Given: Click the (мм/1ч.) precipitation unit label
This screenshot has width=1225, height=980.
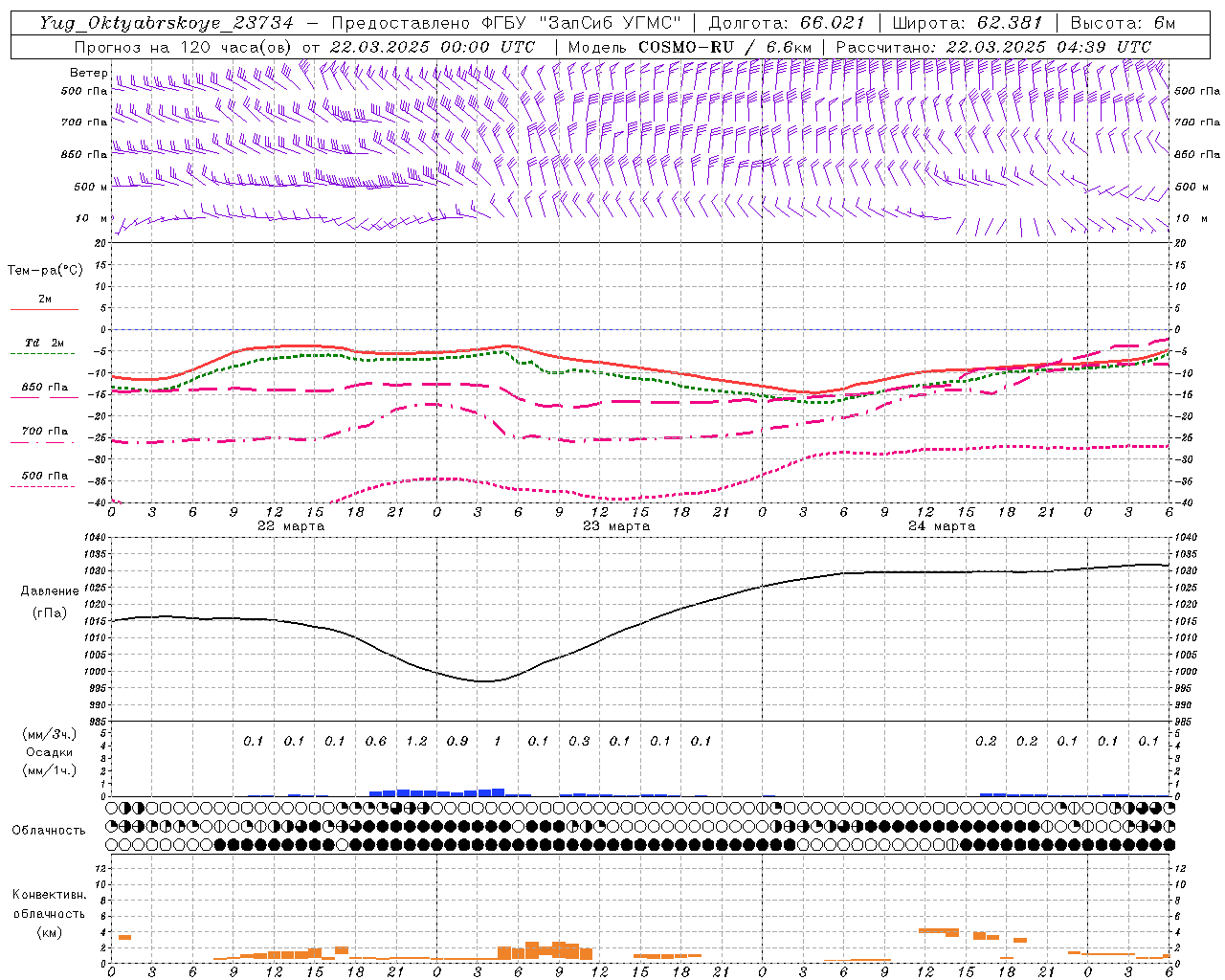Looking at the screenshot, I should pyautogui.click(x=50, y=771).
